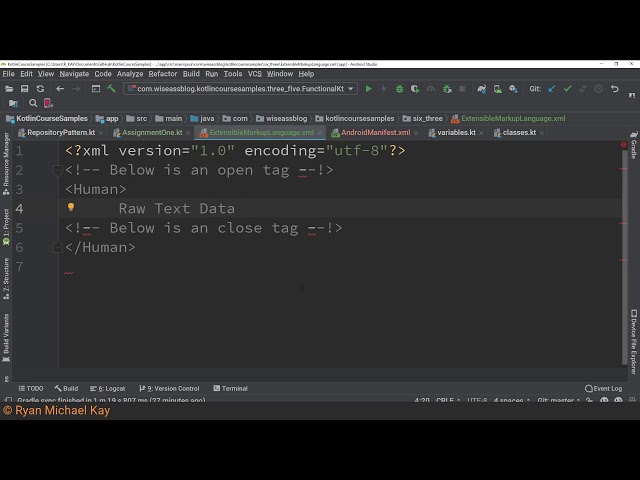This screenshot has width=640, height=480.
Task: Open the 9: Version Control tool window
Action: [169, 389]
